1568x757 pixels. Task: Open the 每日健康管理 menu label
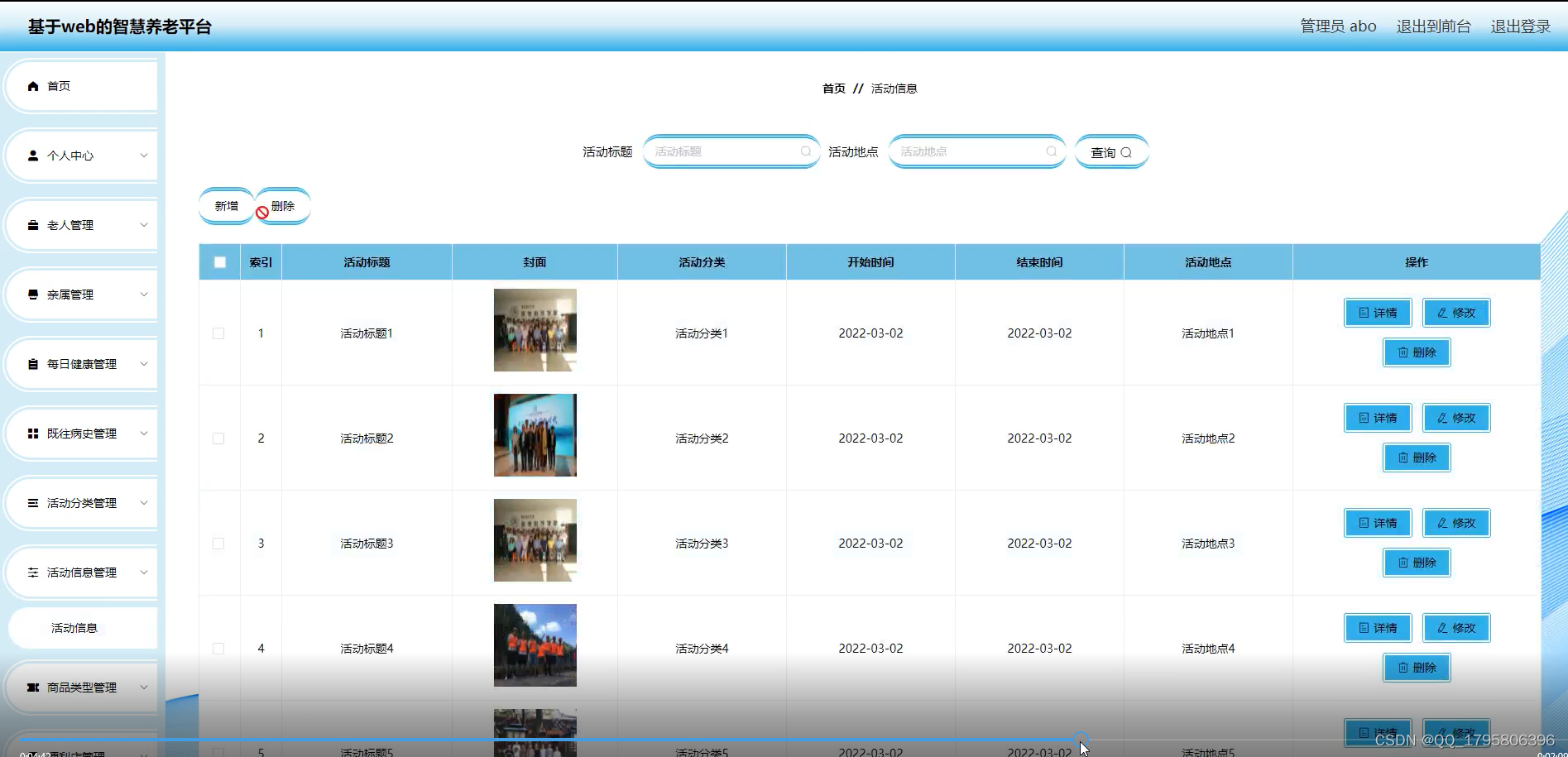[x=82, y=364]
